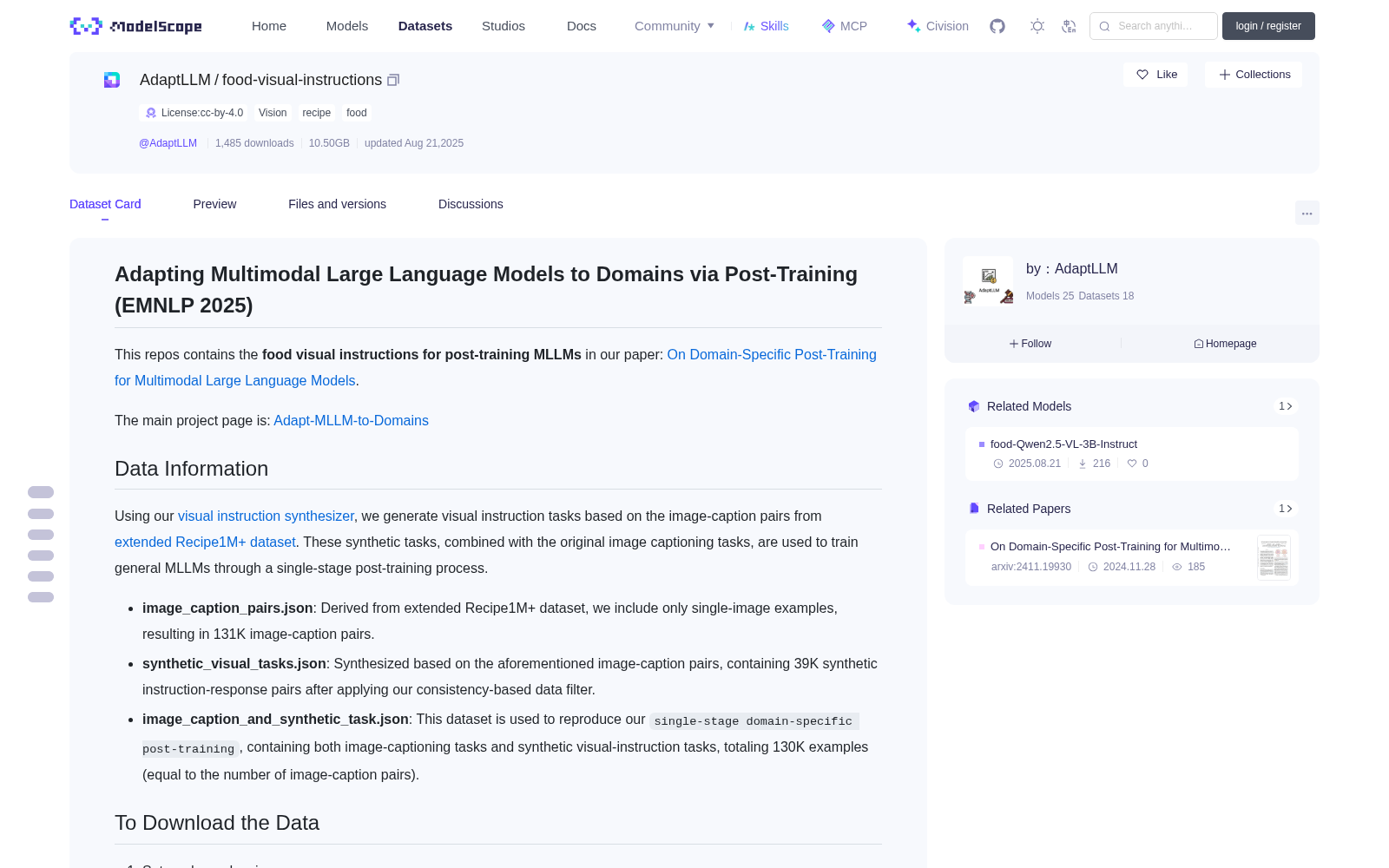Open the visual instruction synthesizer link
The height and width of the screenshot is (868, 1389).
click(x=266, y=516)
